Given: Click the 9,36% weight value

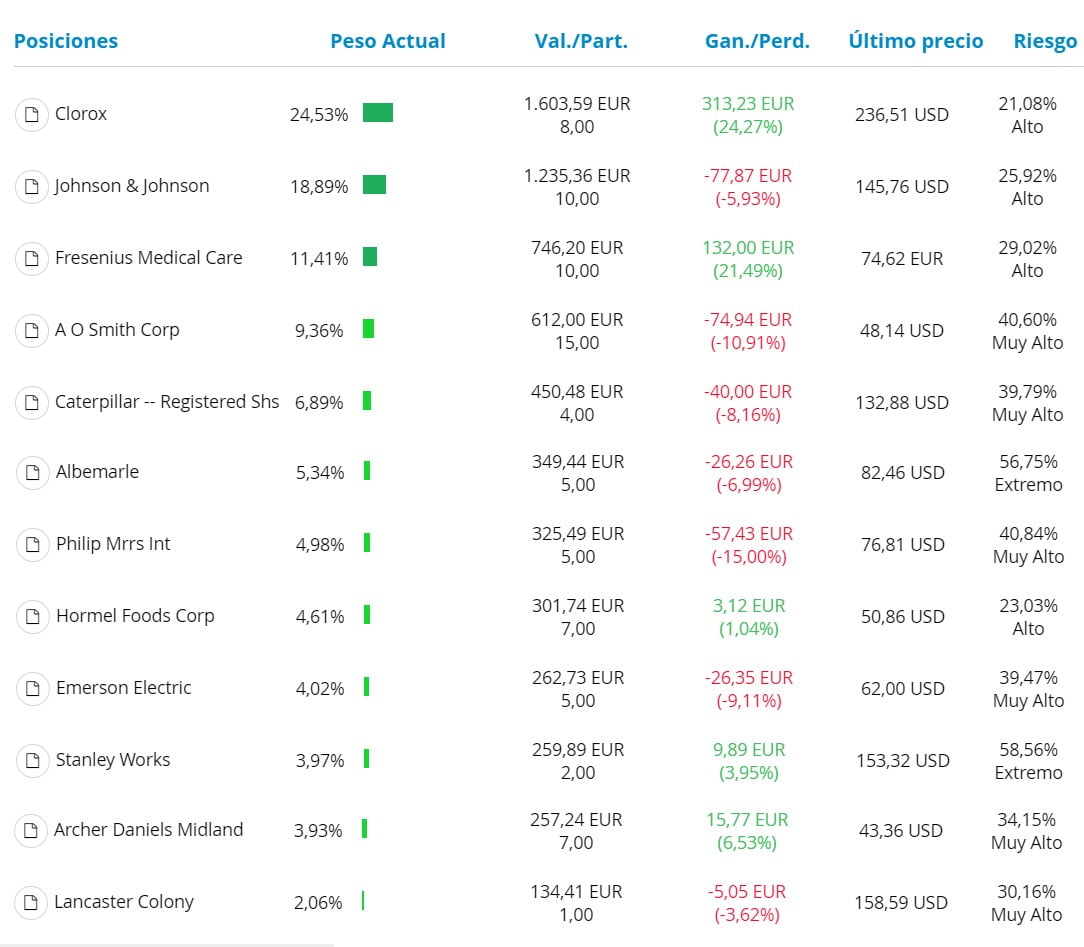Looking at the screenshot, I should [319, 330].
